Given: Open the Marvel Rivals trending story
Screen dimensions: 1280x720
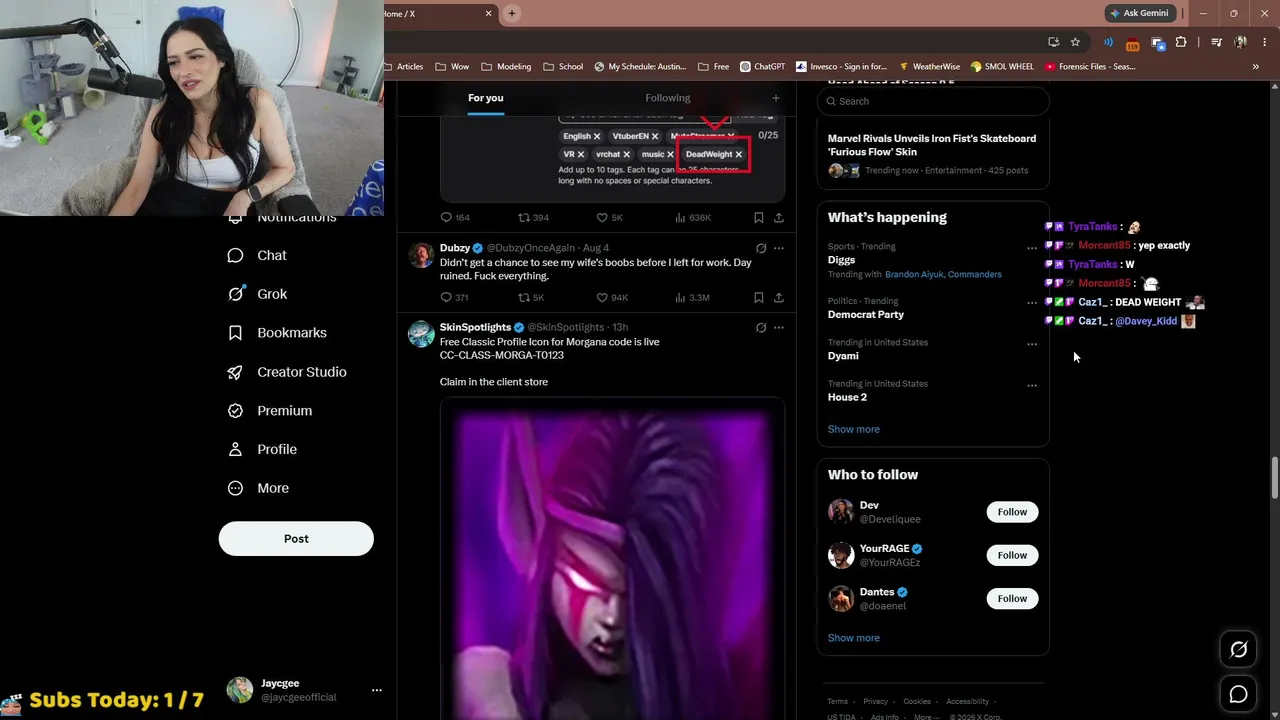Looking at the screenshot, I should point(933,154).
